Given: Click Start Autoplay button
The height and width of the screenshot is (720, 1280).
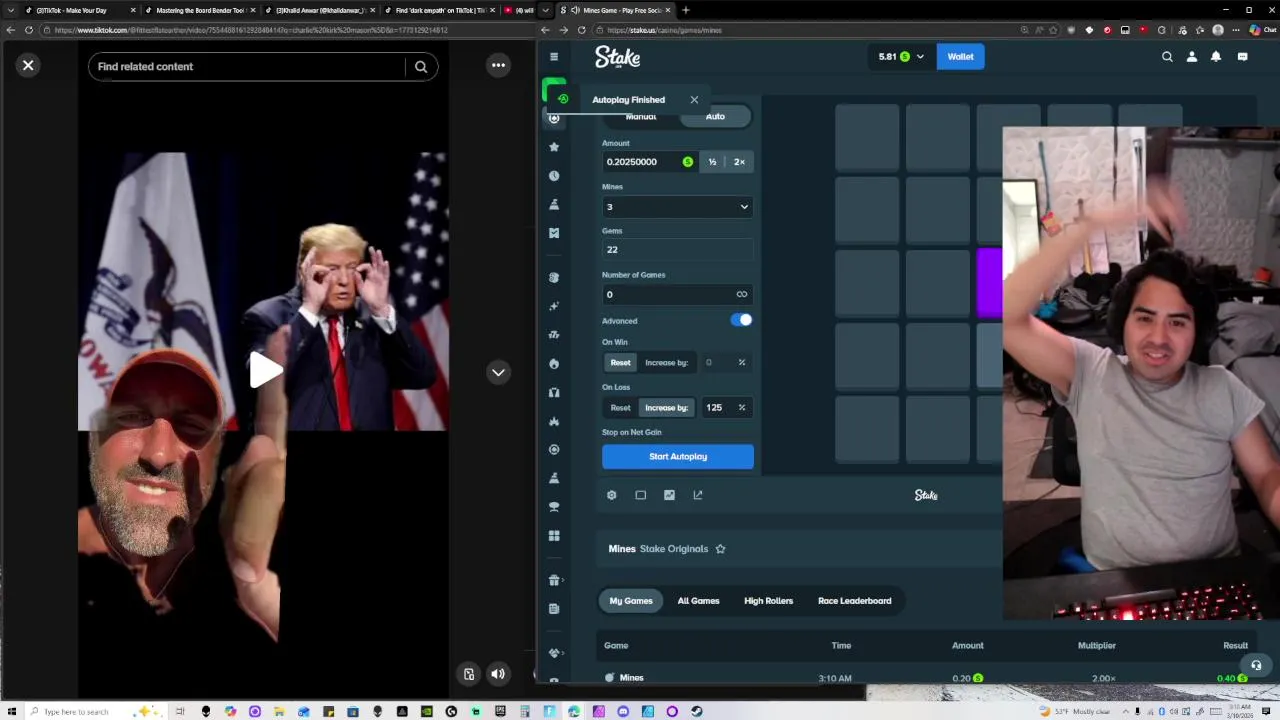Looking at the screenshot, I should (x=678, y=457).
